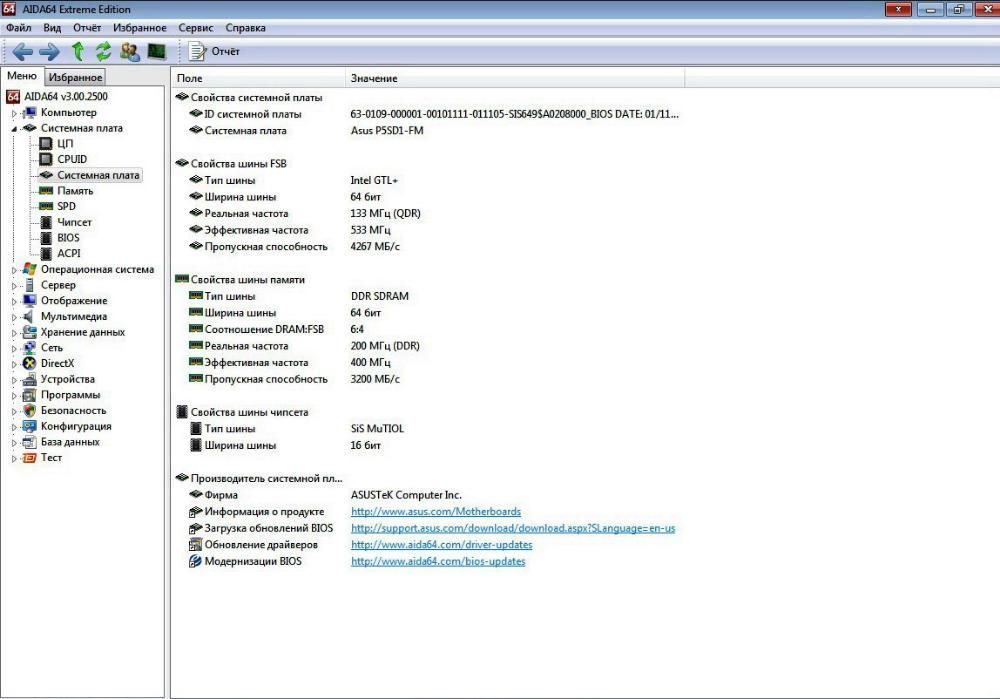This screenshot has height=699, width=1000.
Task: Click the Компьютер icon in tree
Action: pyautogui.click(x=29, y=113)
